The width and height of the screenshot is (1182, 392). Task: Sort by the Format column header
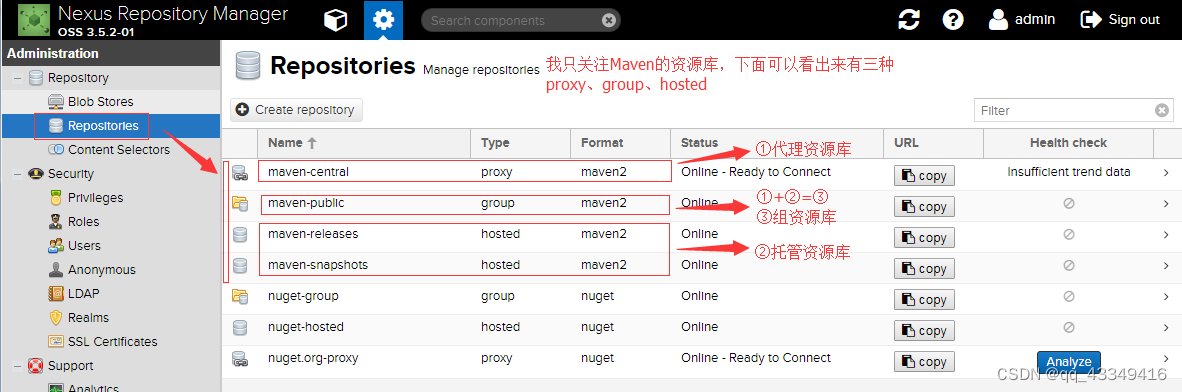(620, 143)
